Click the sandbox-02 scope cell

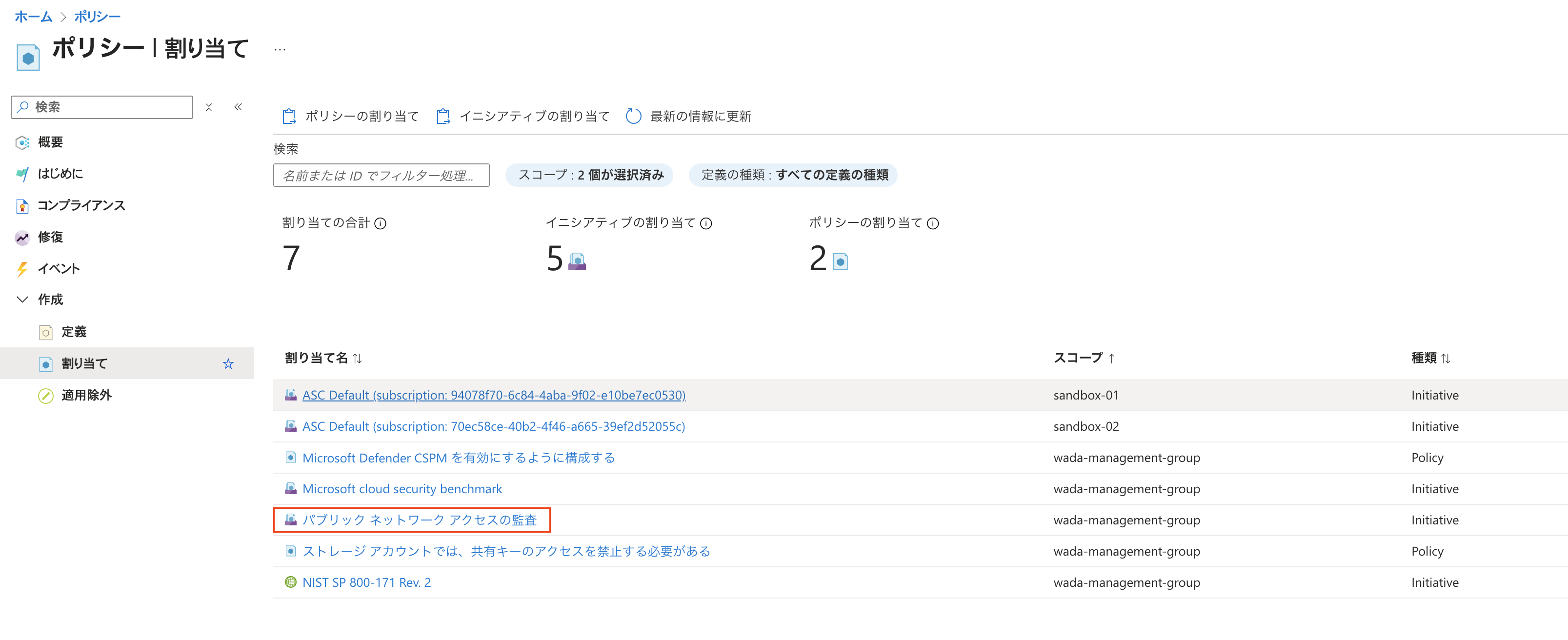pyautogui.click(x=1086, y=426)
